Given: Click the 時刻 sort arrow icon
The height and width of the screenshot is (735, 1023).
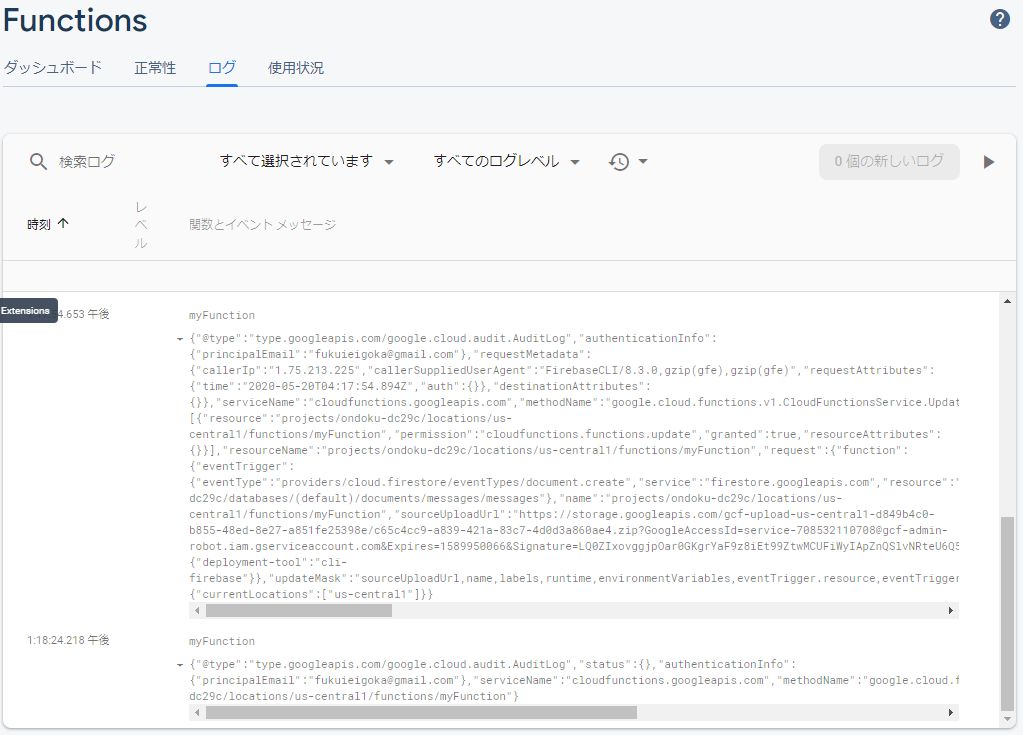Looking at the screenshot, I should (x=63, y=224).
